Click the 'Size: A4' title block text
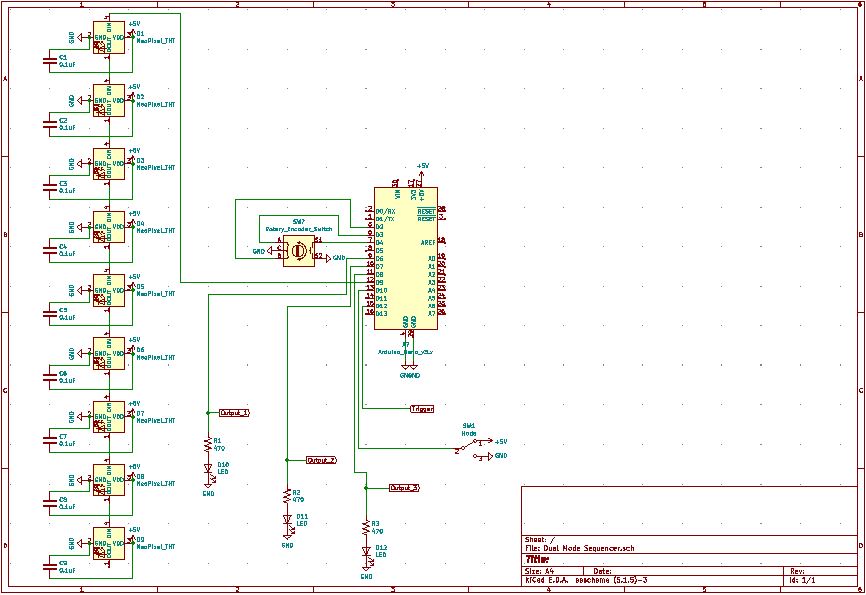This screenshot has width=866, height=595. pyautogui.click(x=539, y=571)
